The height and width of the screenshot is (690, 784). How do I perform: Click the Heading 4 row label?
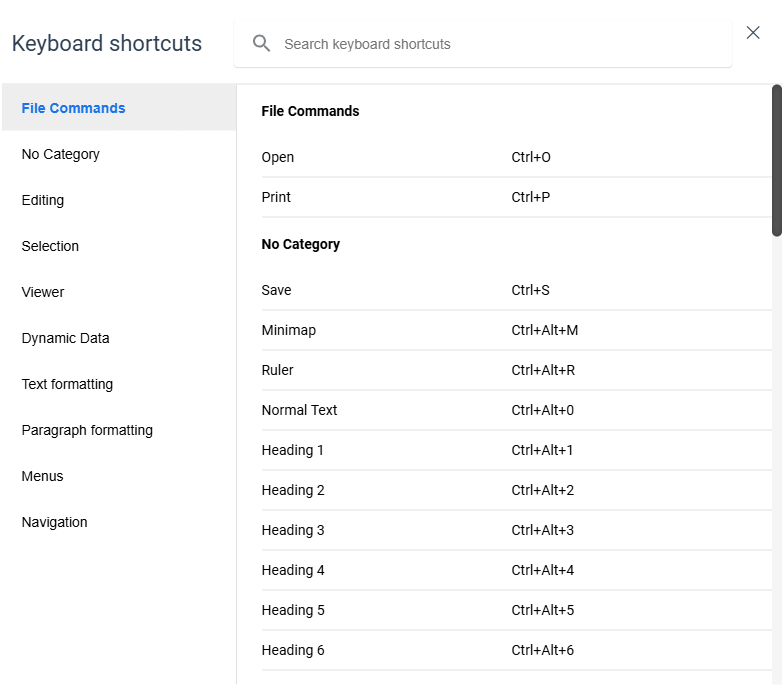click(293, 570)
